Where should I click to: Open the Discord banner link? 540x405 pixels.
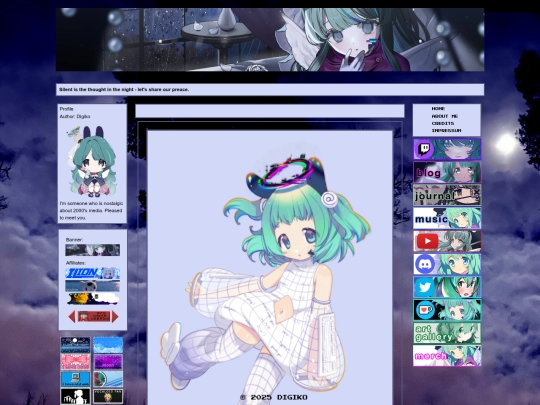(447, 264)
